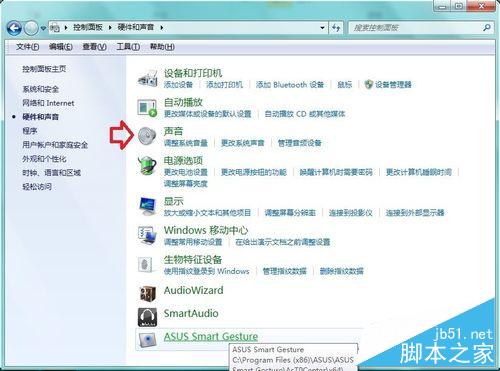The image size is (500, 371).
Task: Click 添加 Bluetooth 设备 link
Action: click(290, 85)
